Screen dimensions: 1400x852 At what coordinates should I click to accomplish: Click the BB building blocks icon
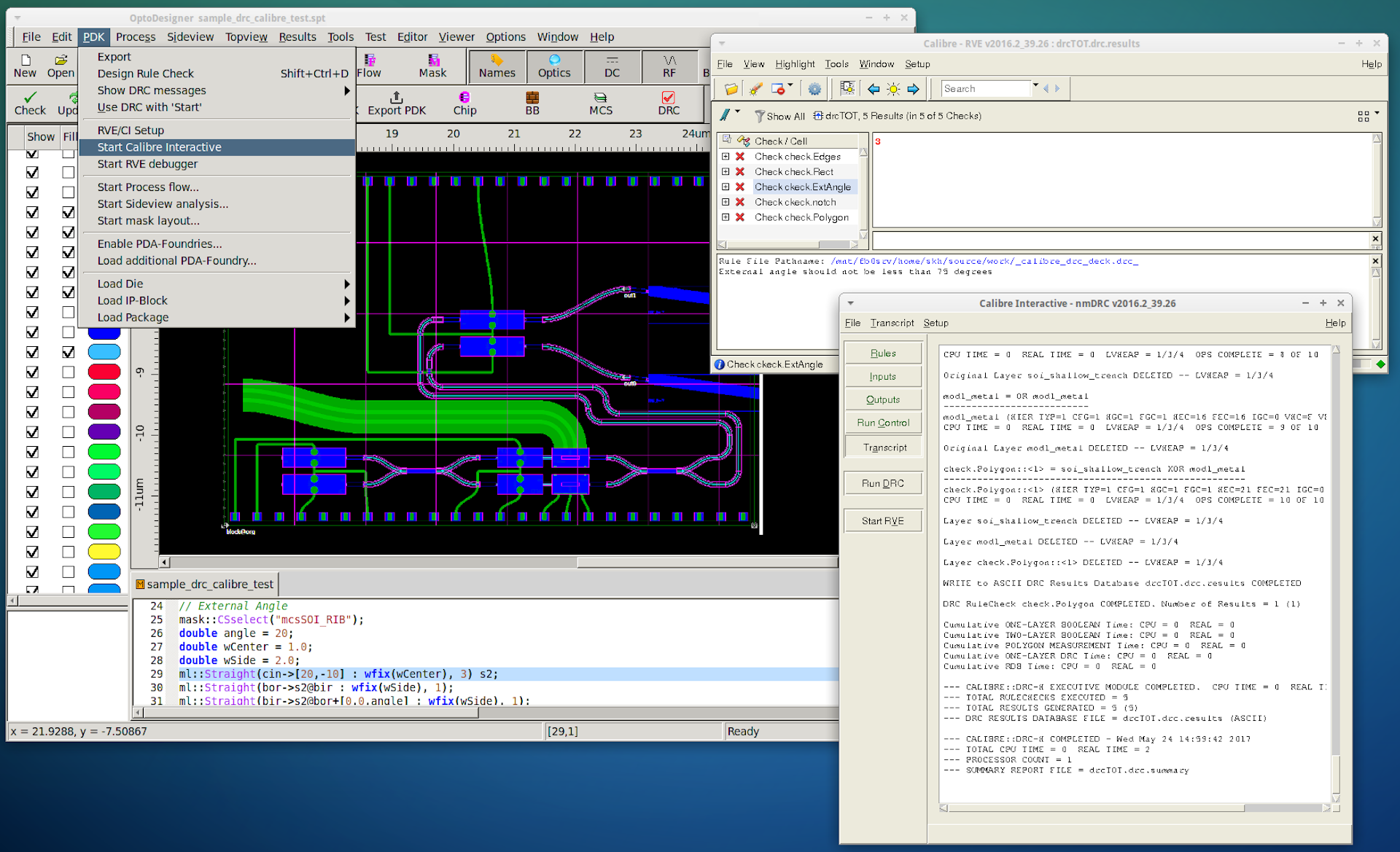532,103
